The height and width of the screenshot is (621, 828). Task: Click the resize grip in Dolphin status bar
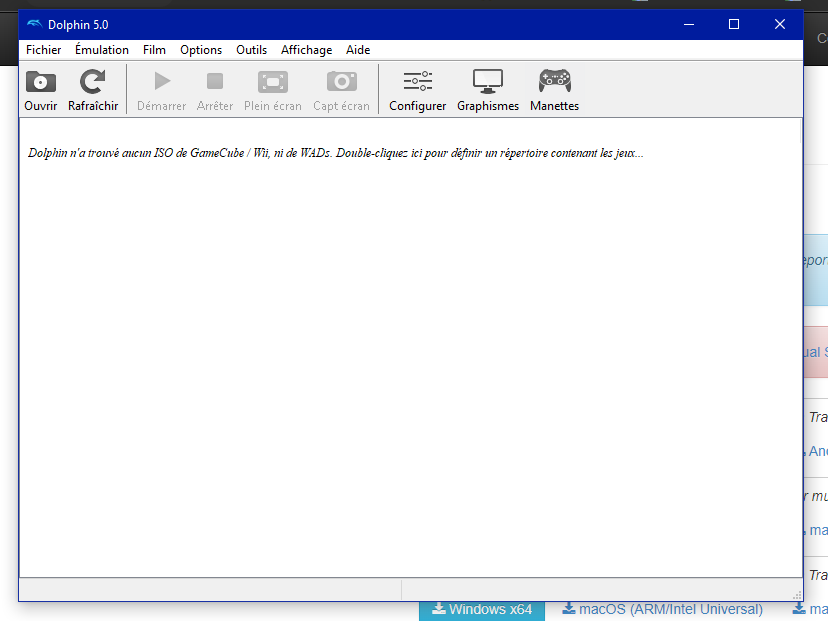coord(797,595)
